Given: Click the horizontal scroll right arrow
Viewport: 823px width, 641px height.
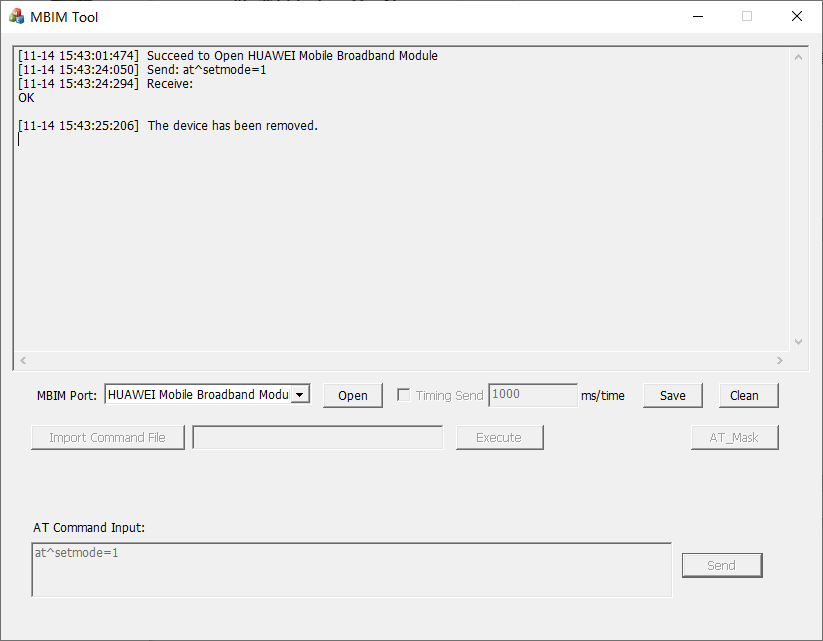Looking at the screenshot, I should [779, 360].
